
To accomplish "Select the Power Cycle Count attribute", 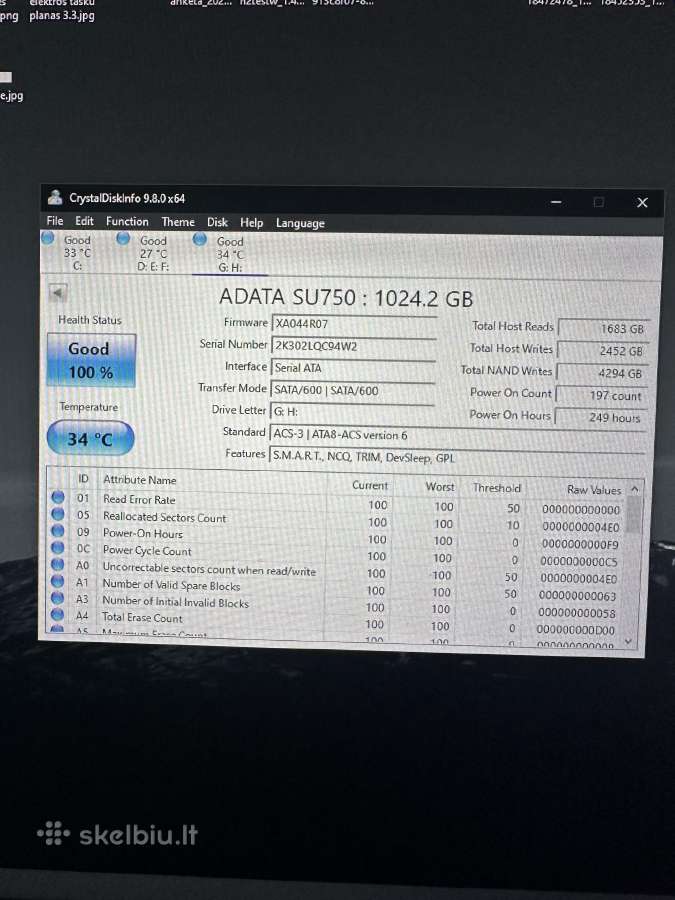I will point(147,550).
